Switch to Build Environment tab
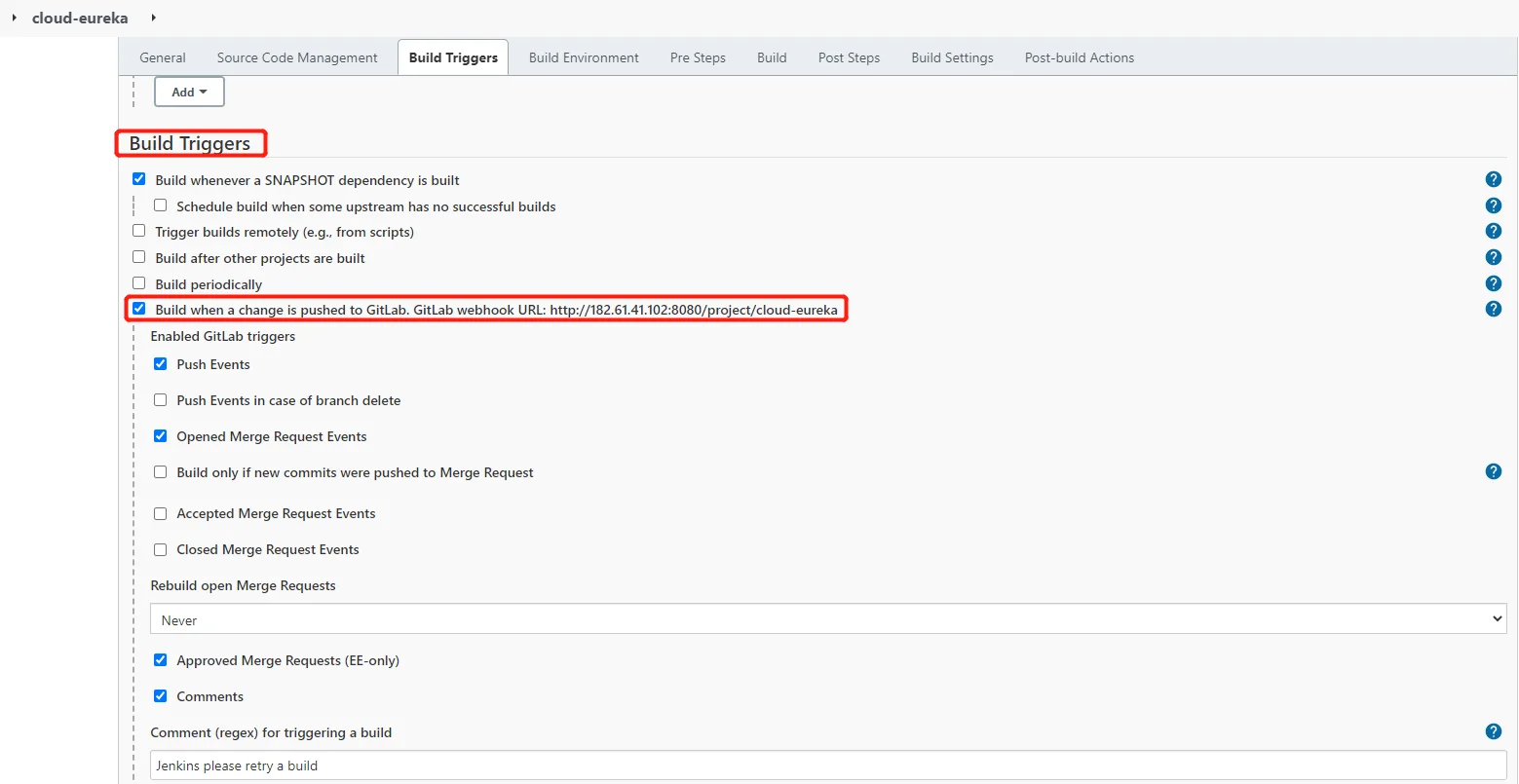Image resolution: width=1519 pixels, height=784 pixels. 584,57
